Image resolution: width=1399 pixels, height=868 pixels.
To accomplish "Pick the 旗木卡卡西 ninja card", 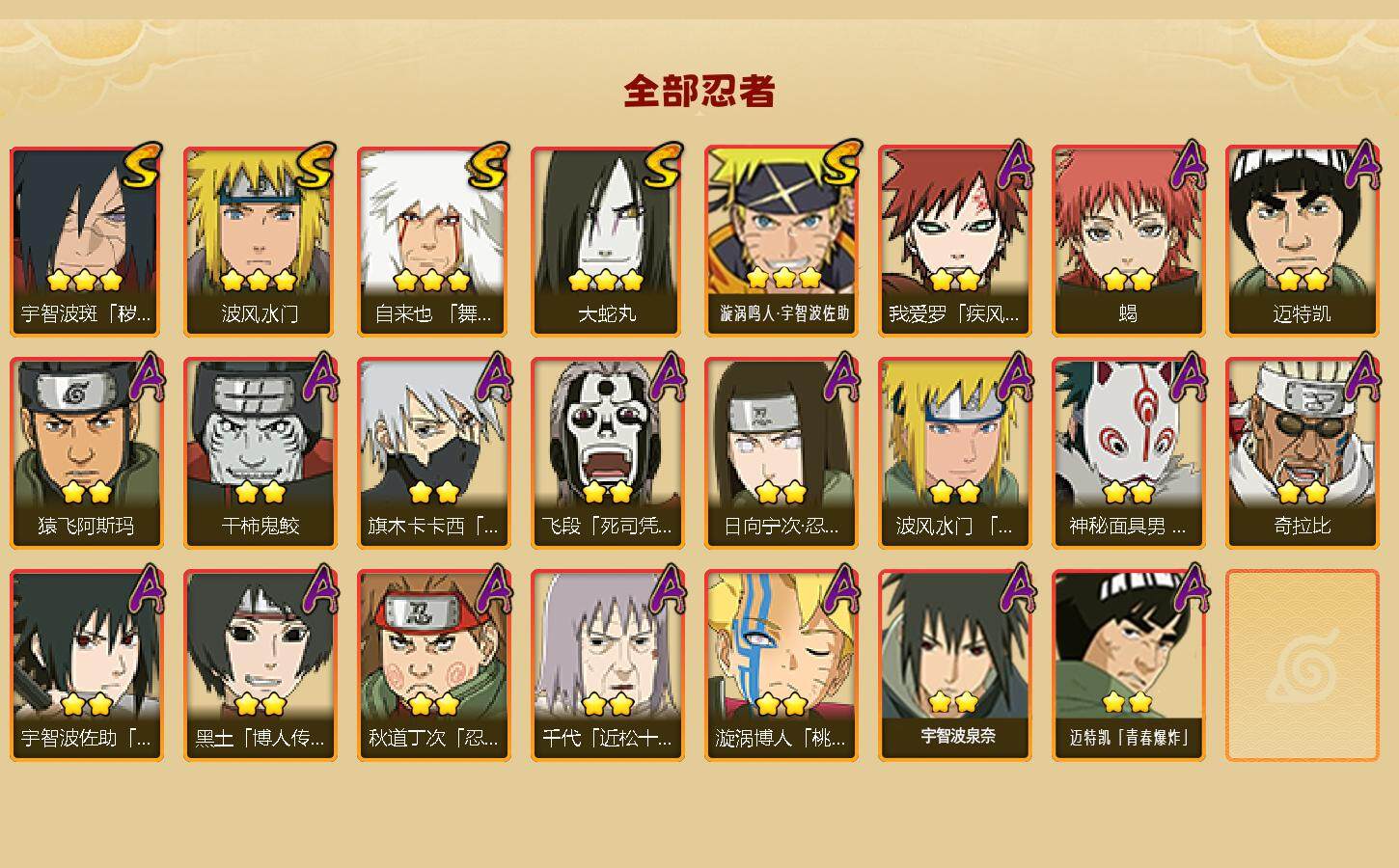I will click(434, 453).
